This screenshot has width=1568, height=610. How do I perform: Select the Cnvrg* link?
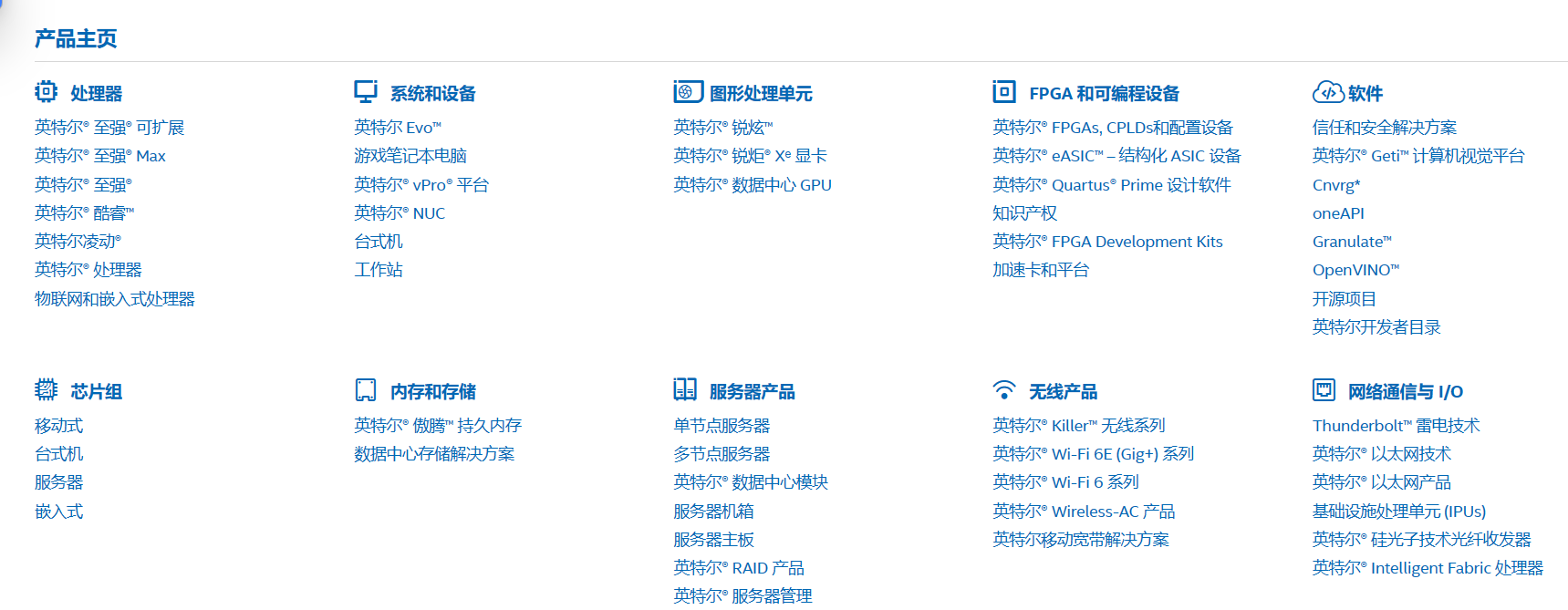point(1336,184)
